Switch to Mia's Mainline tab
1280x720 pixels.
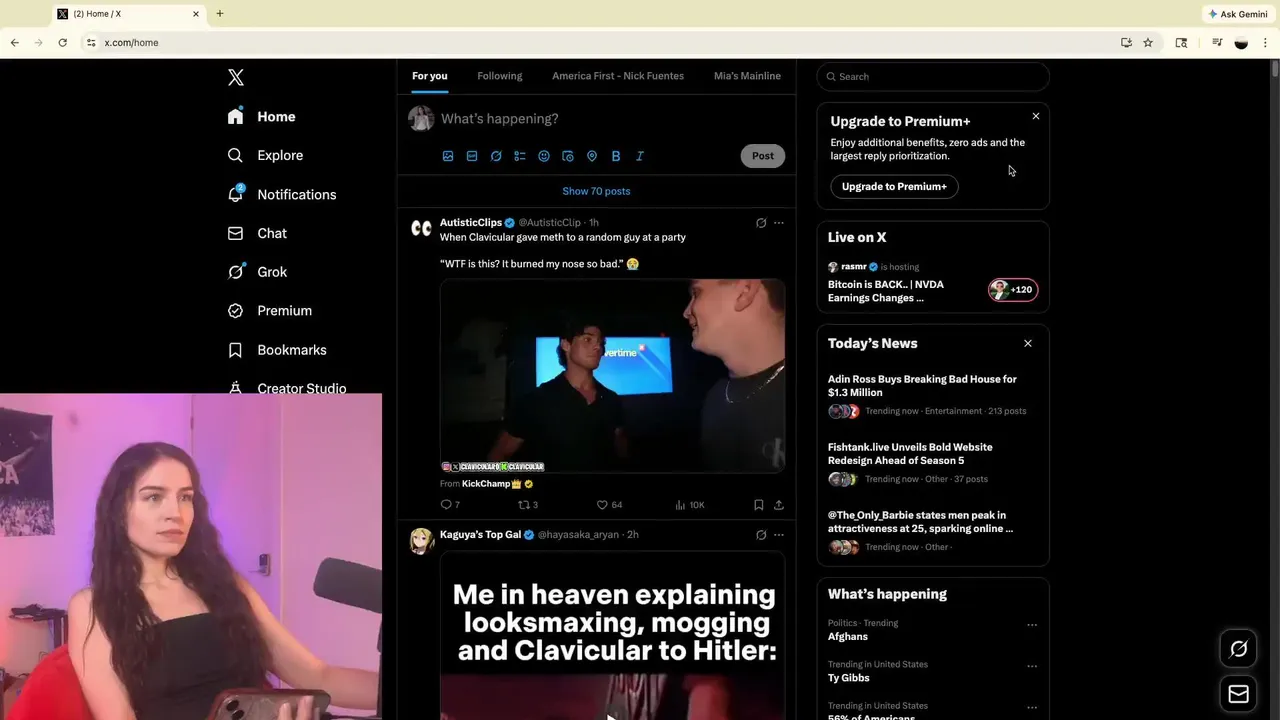pos(747,76)
